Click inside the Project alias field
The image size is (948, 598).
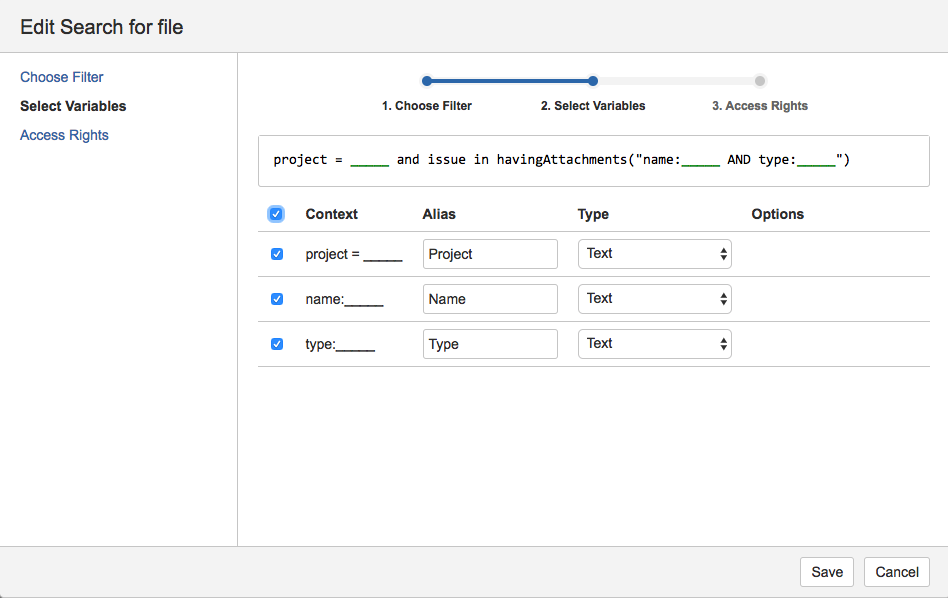click(490, 253)
